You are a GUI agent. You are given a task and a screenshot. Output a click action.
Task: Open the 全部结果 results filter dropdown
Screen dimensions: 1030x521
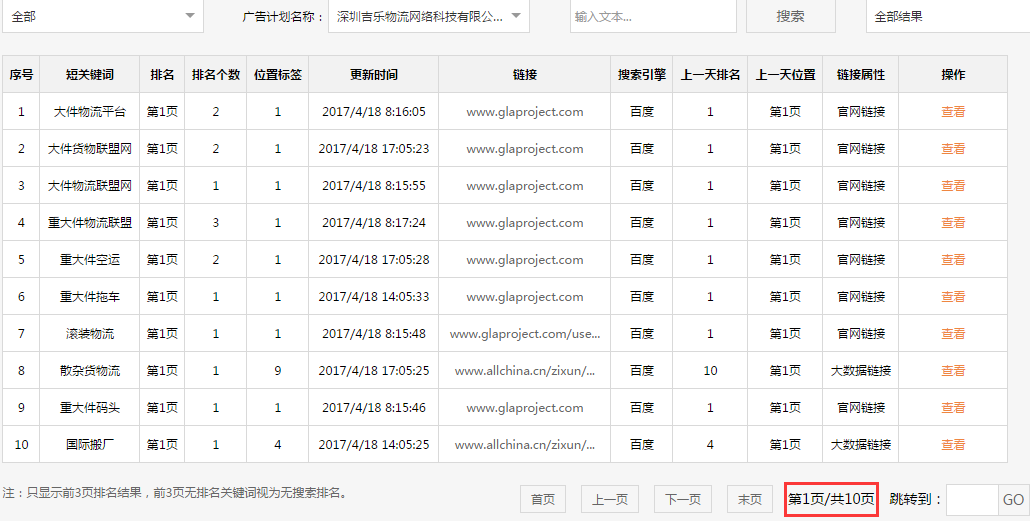[x=948, y=16]
